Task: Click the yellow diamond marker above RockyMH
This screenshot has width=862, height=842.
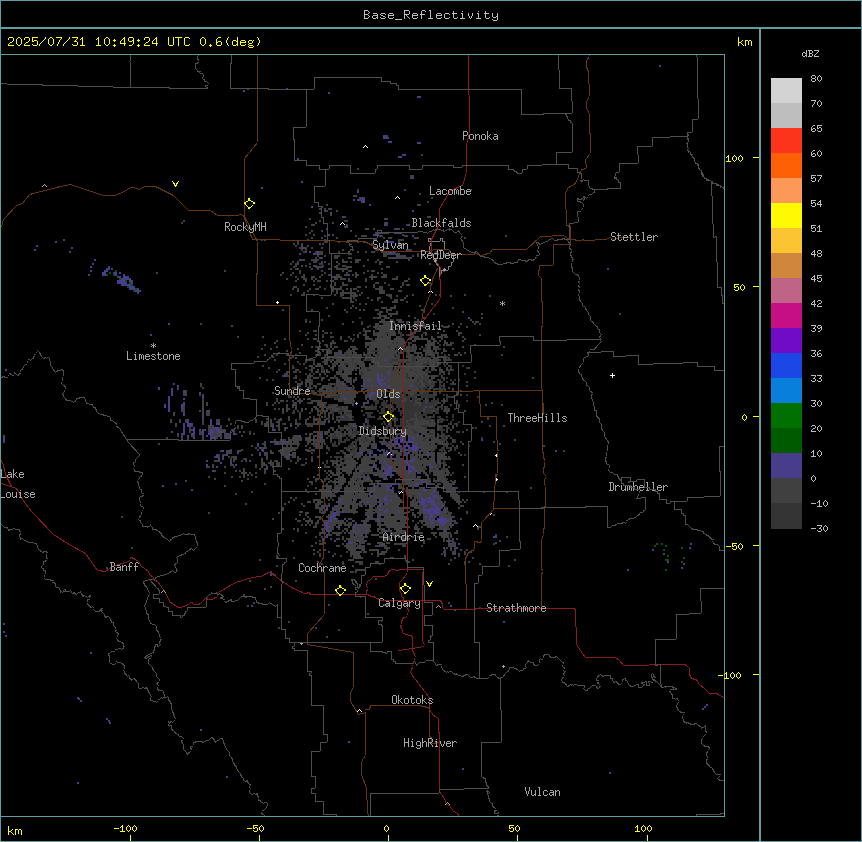Action: (x=249, y=204)
